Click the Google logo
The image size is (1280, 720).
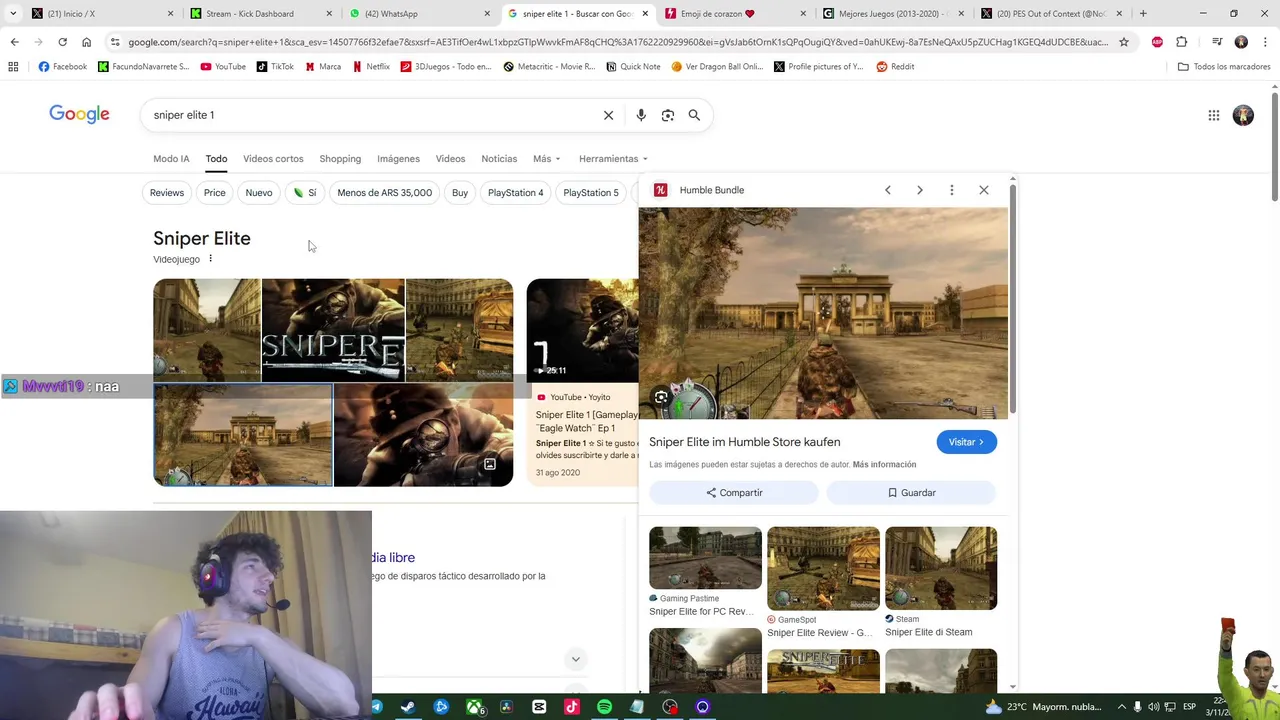pyautogui.click(x=80, y=114)
